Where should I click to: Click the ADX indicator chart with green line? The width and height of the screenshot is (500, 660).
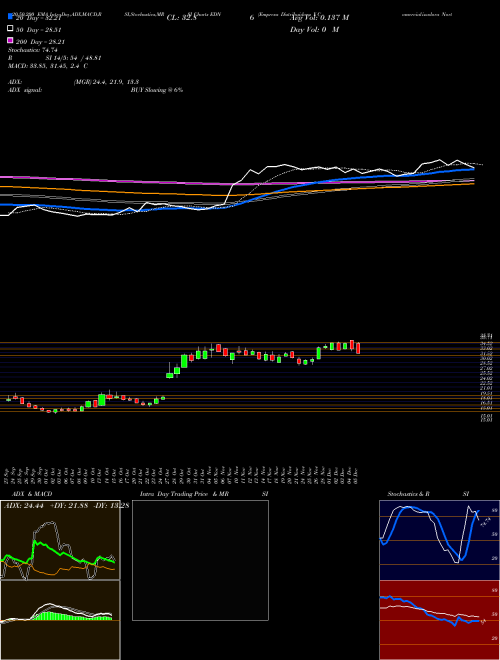pos(60,540)
